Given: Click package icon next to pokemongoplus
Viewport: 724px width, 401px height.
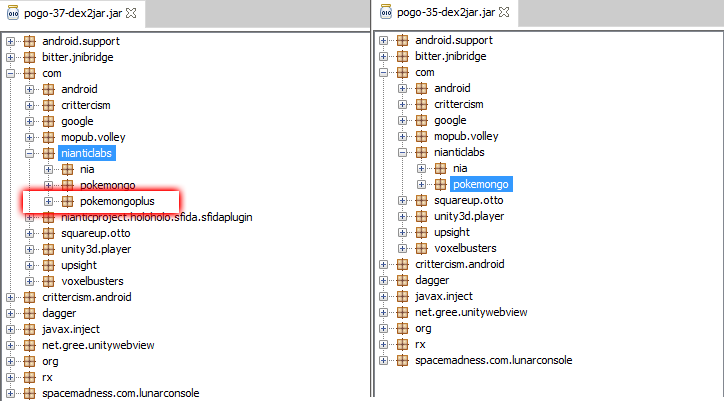Looking at the screenshot, I should pyautogui.click(x=67, y=201).
